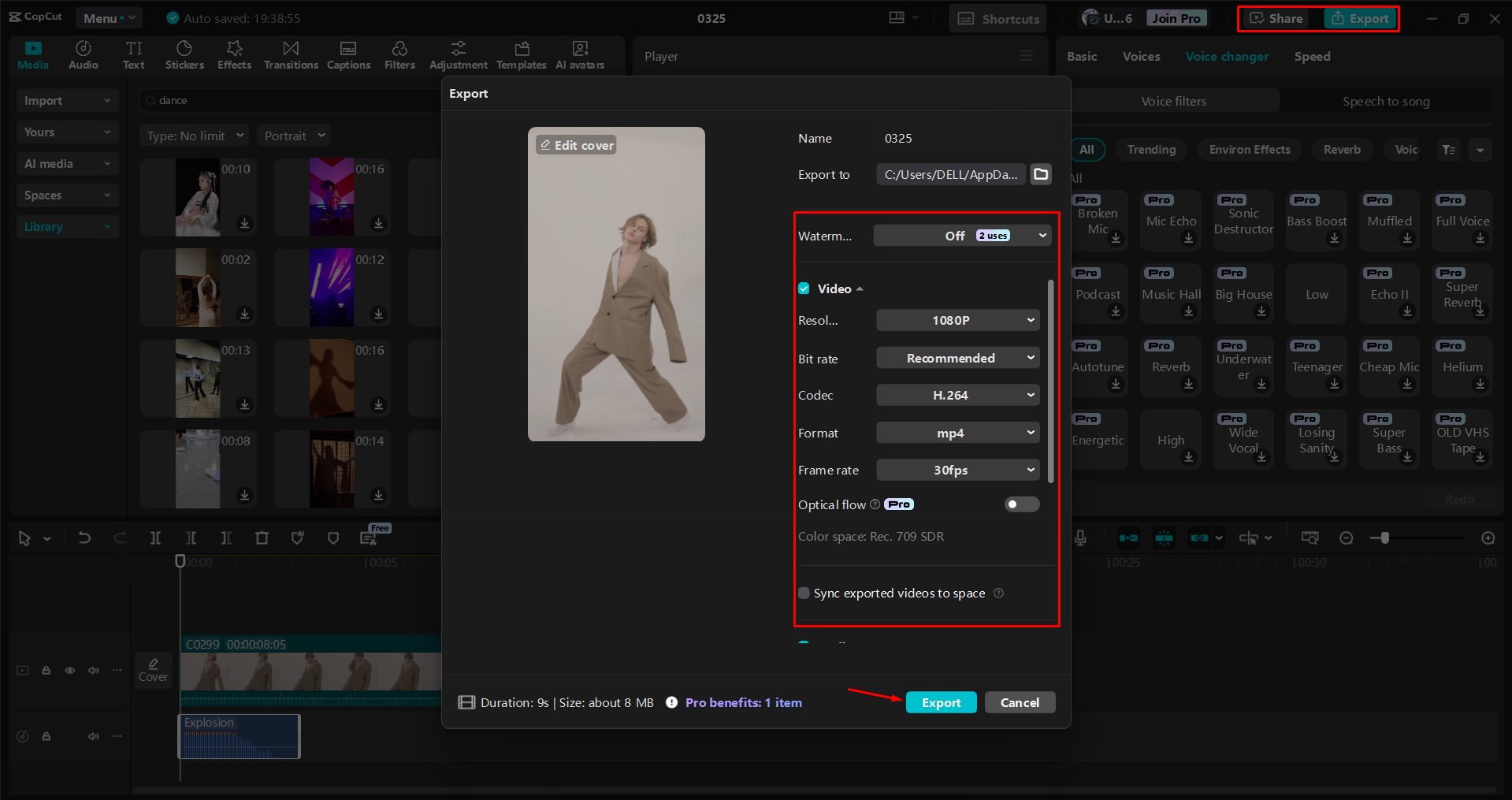Expand the Portrait ratio dropdown
The width and height of the screenshot is (1512, 800).
tap(293, 135)
